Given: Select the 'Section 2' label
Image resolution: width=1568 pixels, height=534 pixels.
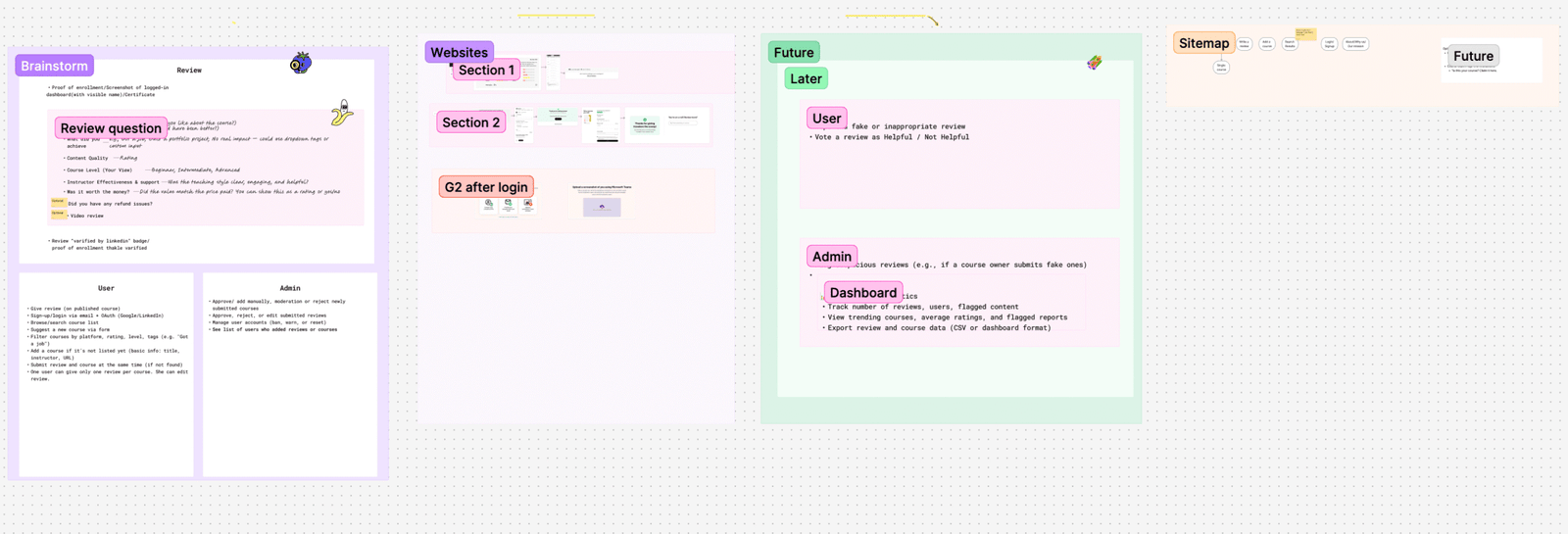Looking at the screenshot, I should click(x=470, y=122).
